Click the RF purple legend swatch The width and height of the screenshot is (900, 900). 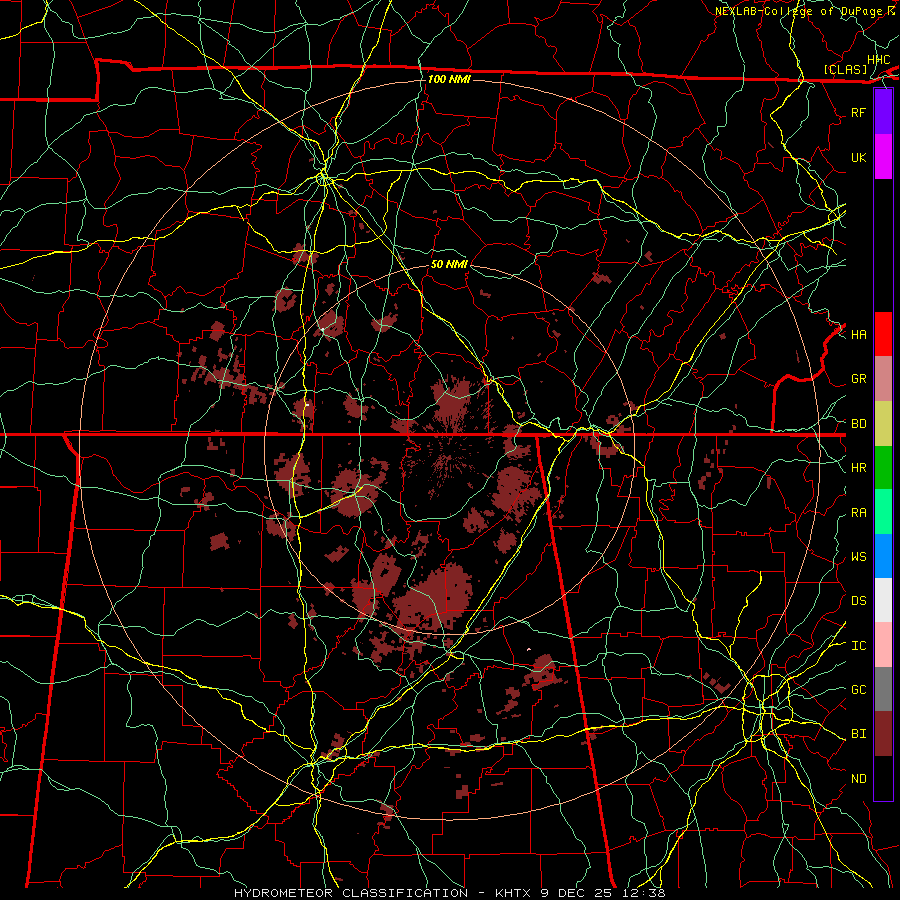point(883,112)
